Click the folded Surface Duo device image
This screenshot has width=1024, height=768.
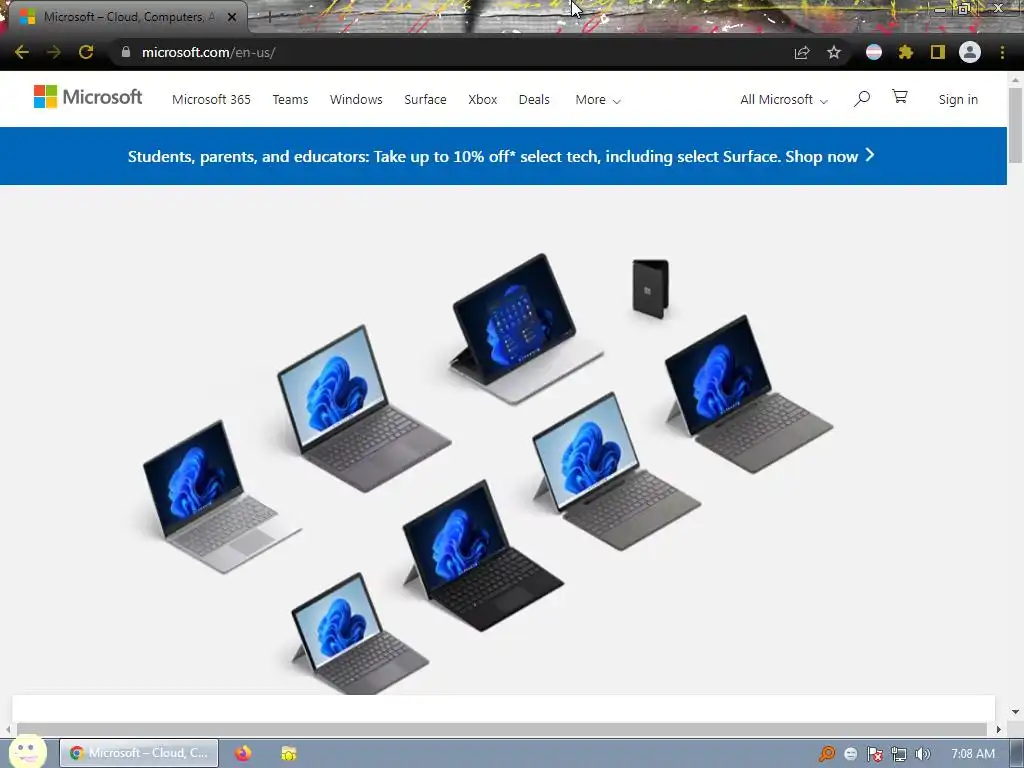click(650, 289)
